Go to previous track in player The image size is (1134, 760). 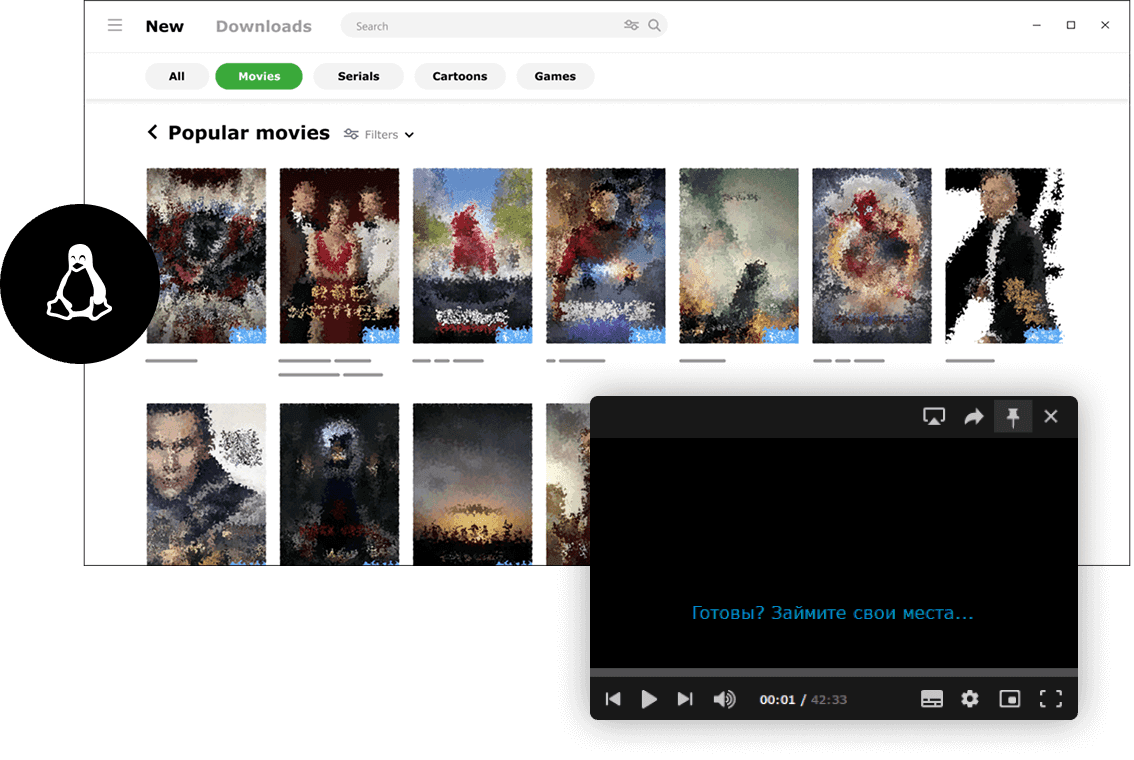tap(613, 699)
